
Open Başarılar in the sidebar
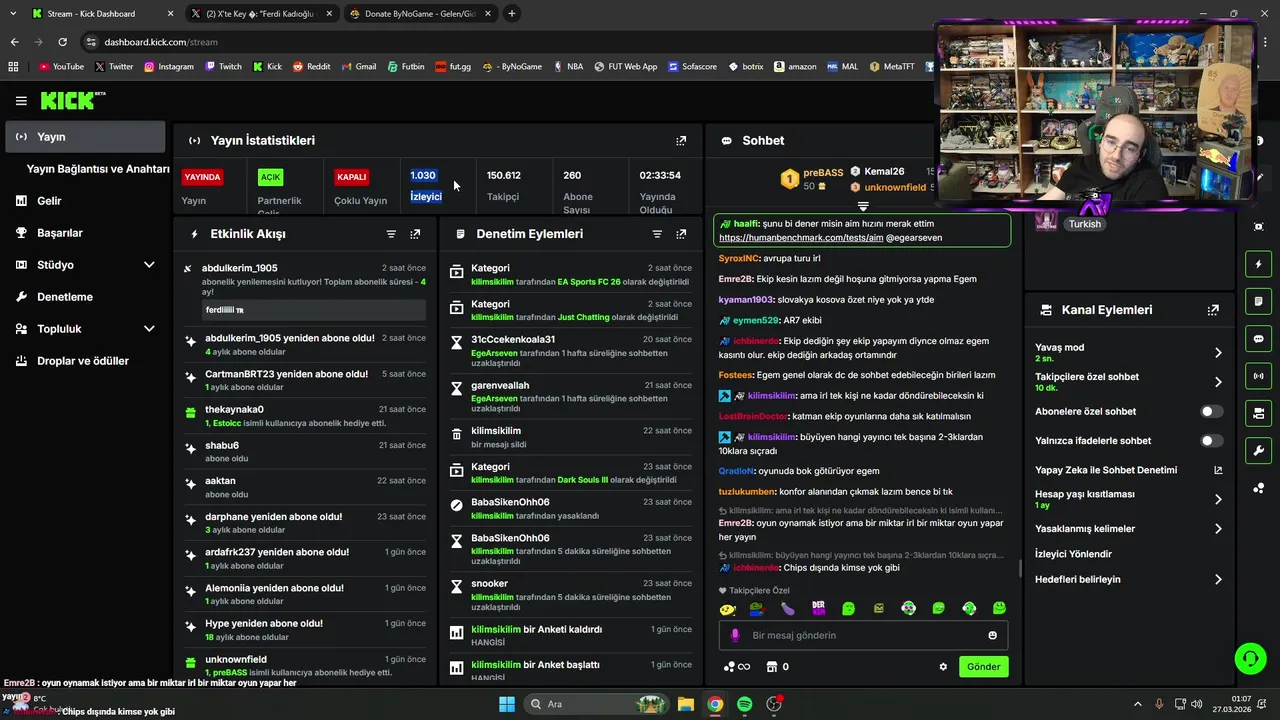coord(60,233)
